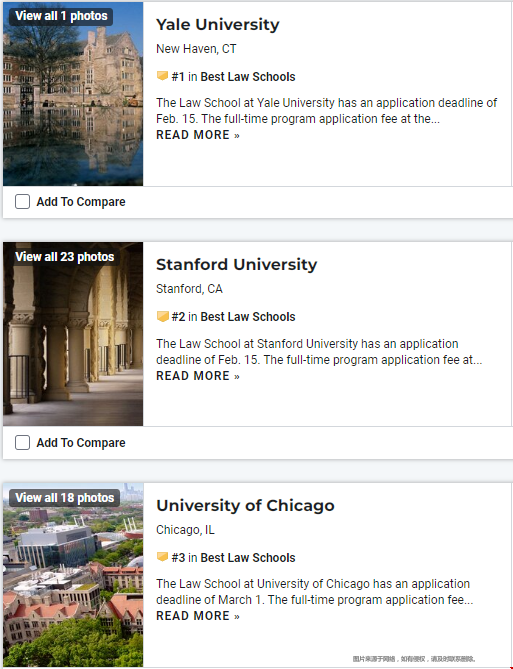Click the badge icon beside #2 ranking

tap(162, 316)
